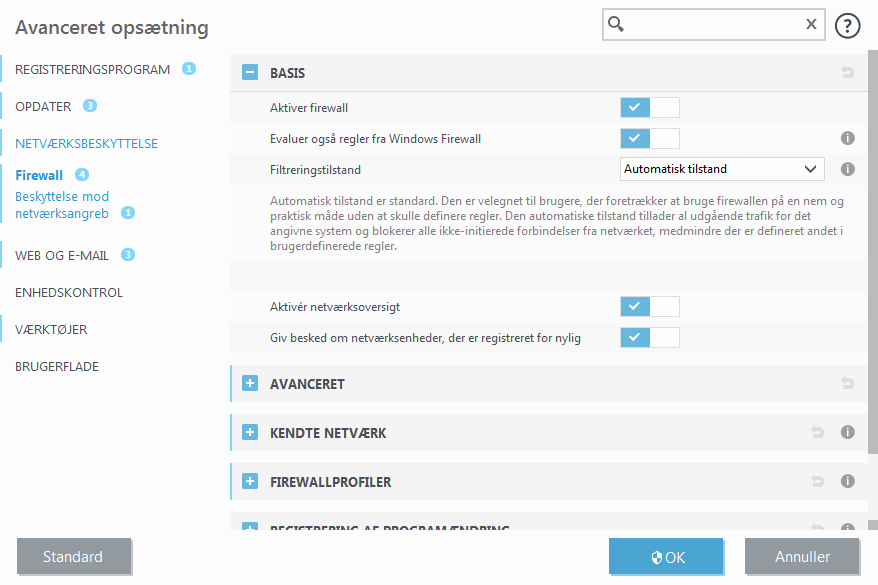This screenshot has height=585, width=878.
Task: Clear the search field with X icon
Action: point(811,25)
